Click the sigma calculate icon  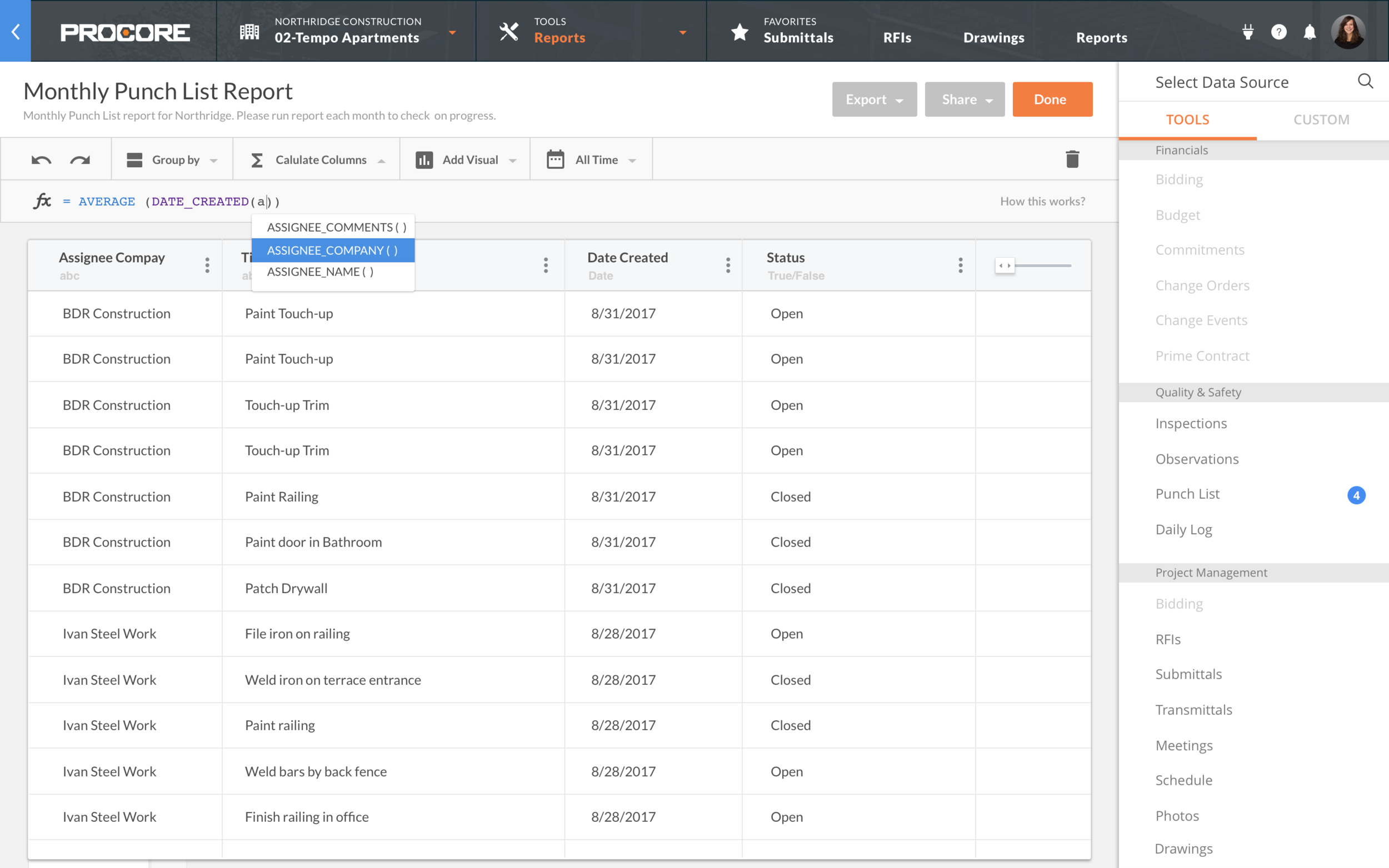(257, 160)
